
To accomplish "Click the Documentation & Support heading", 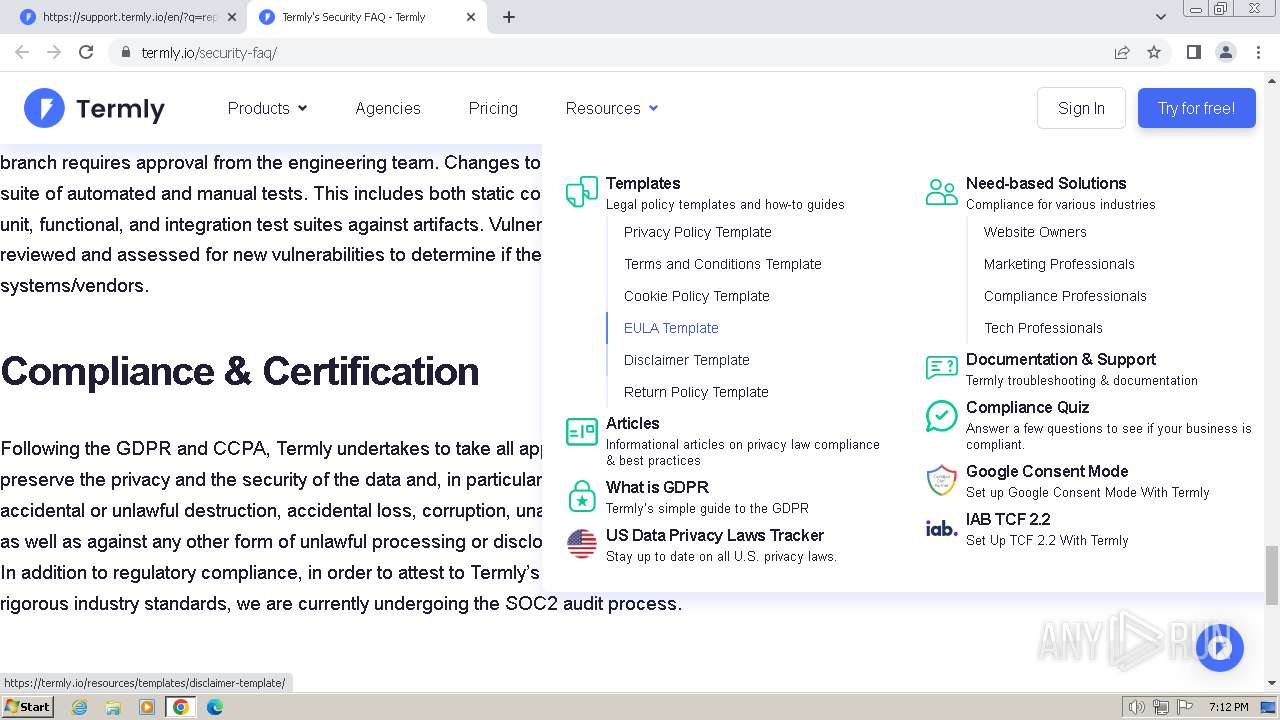I will coord(1061,359).
